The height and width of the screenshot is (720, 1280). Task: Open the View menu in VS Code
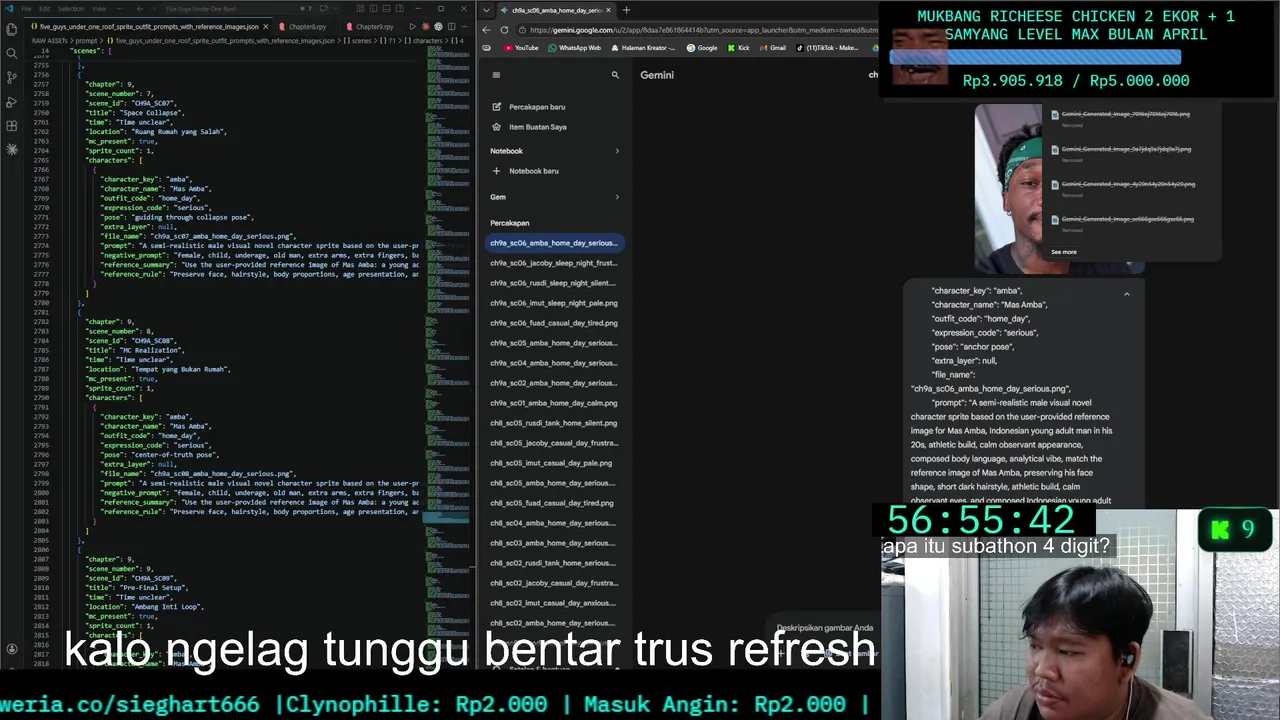click(x=98, y=8)
